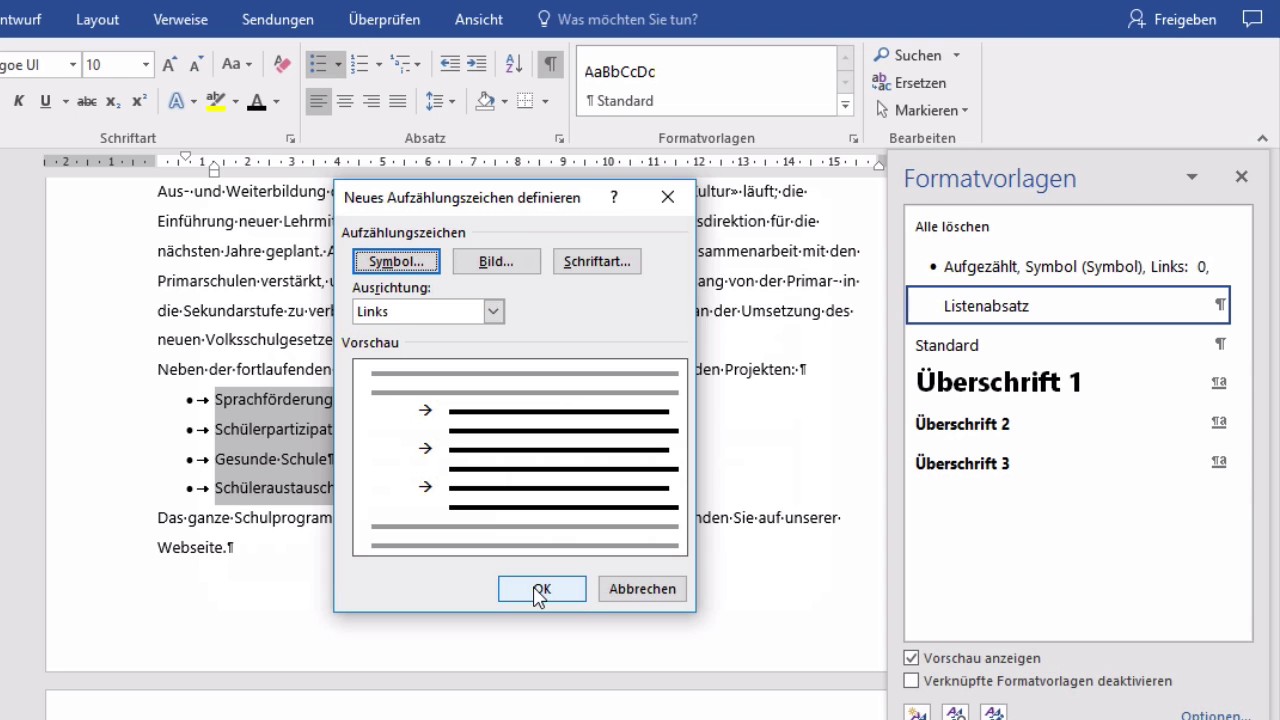Expand the numbered list dropdown arrow
Screen dimensions: 1280x720
379,64
